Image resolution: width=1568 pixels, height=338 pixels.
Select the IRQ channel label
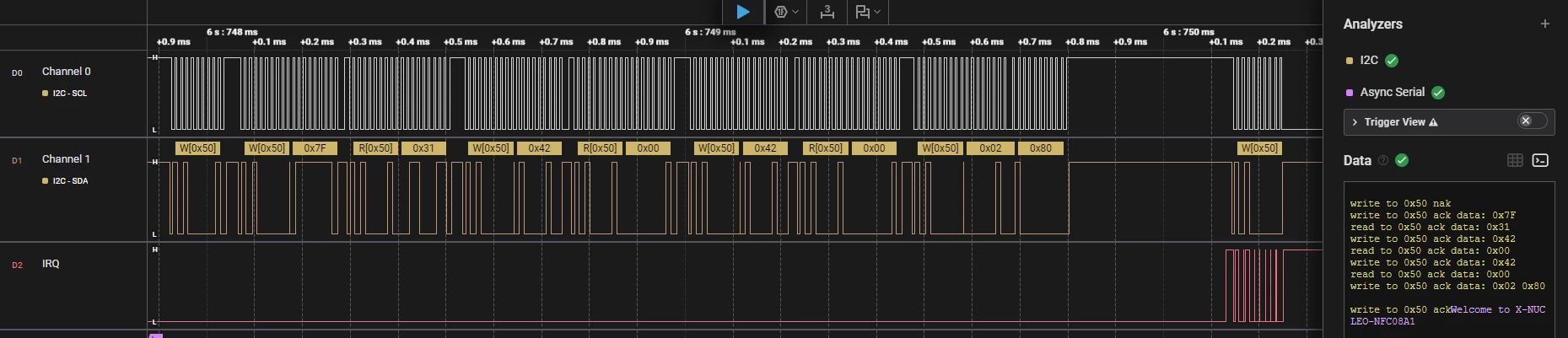pyautogui.click(x=51, y=264)
